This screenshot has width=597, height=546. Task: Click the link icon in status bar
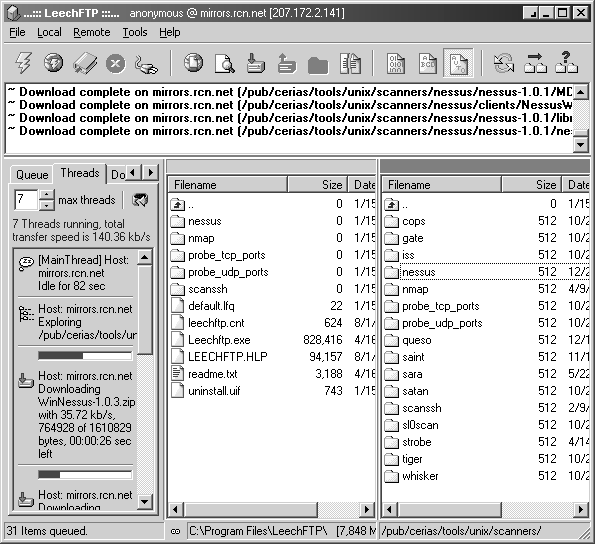point(176,532)
